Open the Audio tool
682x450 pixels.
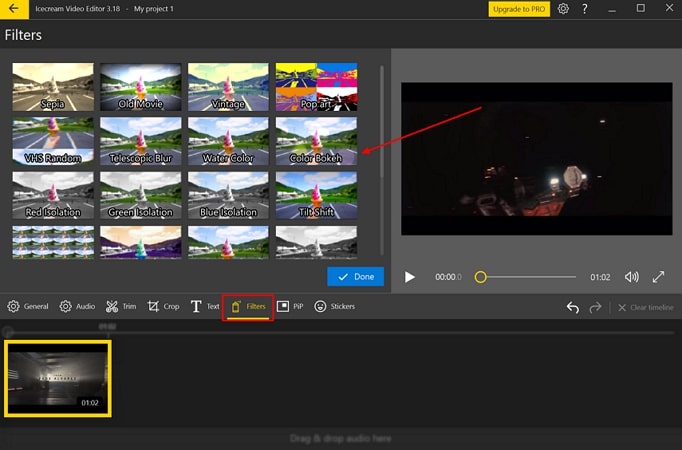click(x=77, y=307)
